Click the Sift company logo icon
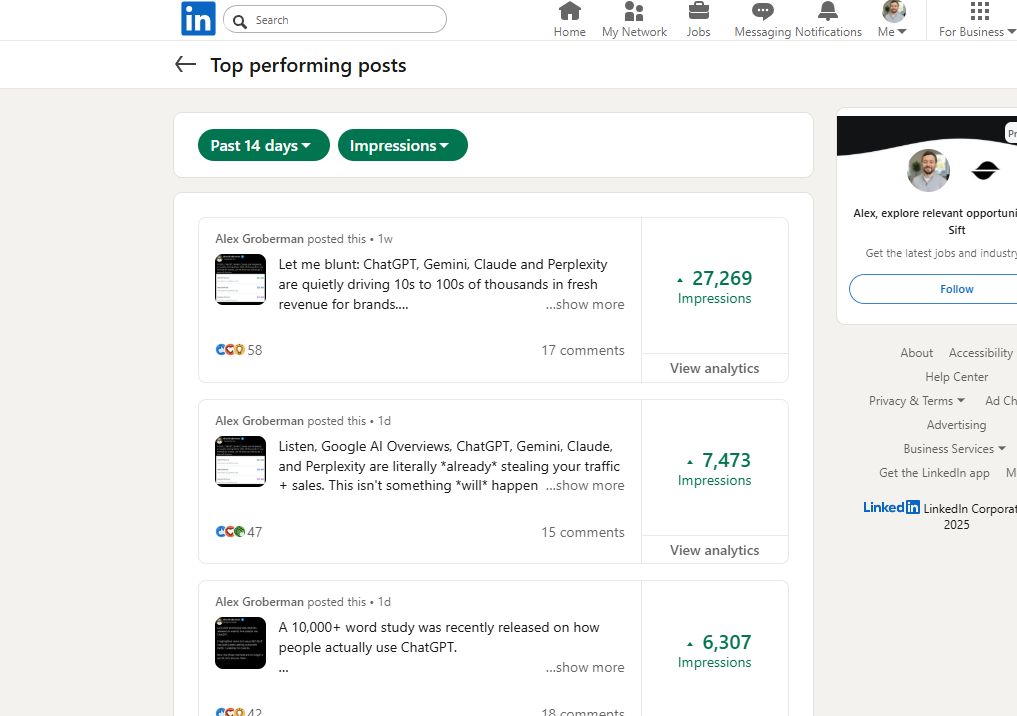Screen dimensions: 1017x716 985,171
